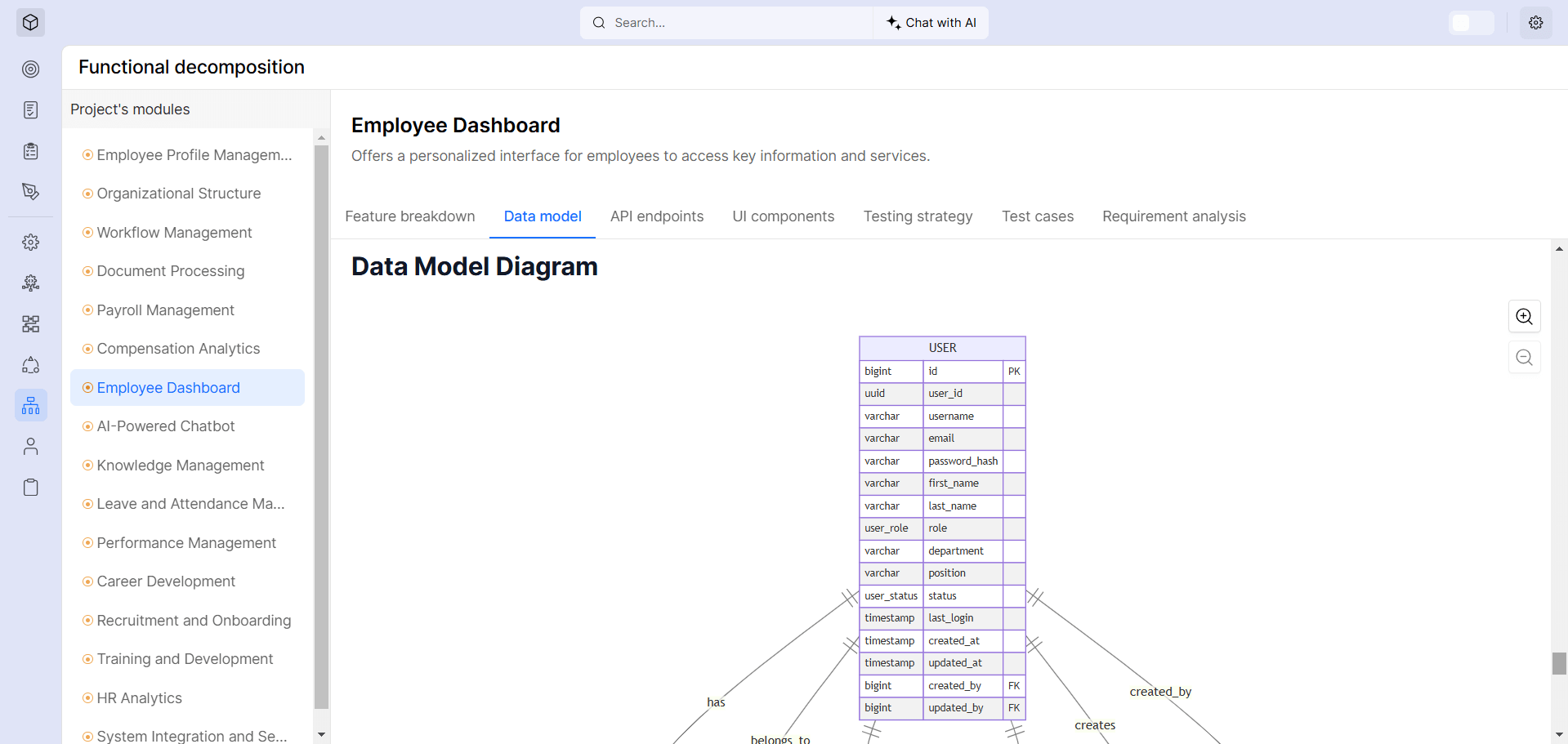
Task: Select the pen nib sidebar icon
Action: (30, 191)
